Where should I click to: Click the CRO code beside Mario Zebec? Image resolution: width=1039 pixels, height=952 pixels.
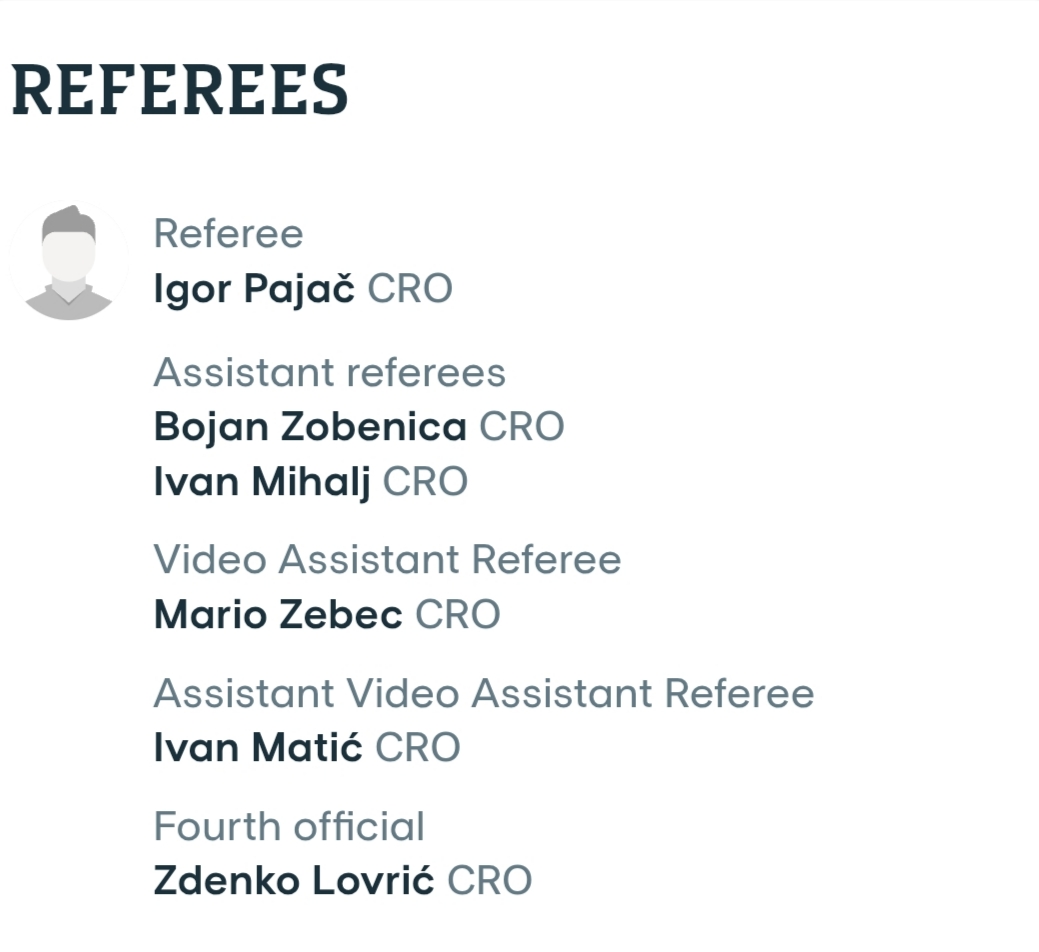[458, 614]
